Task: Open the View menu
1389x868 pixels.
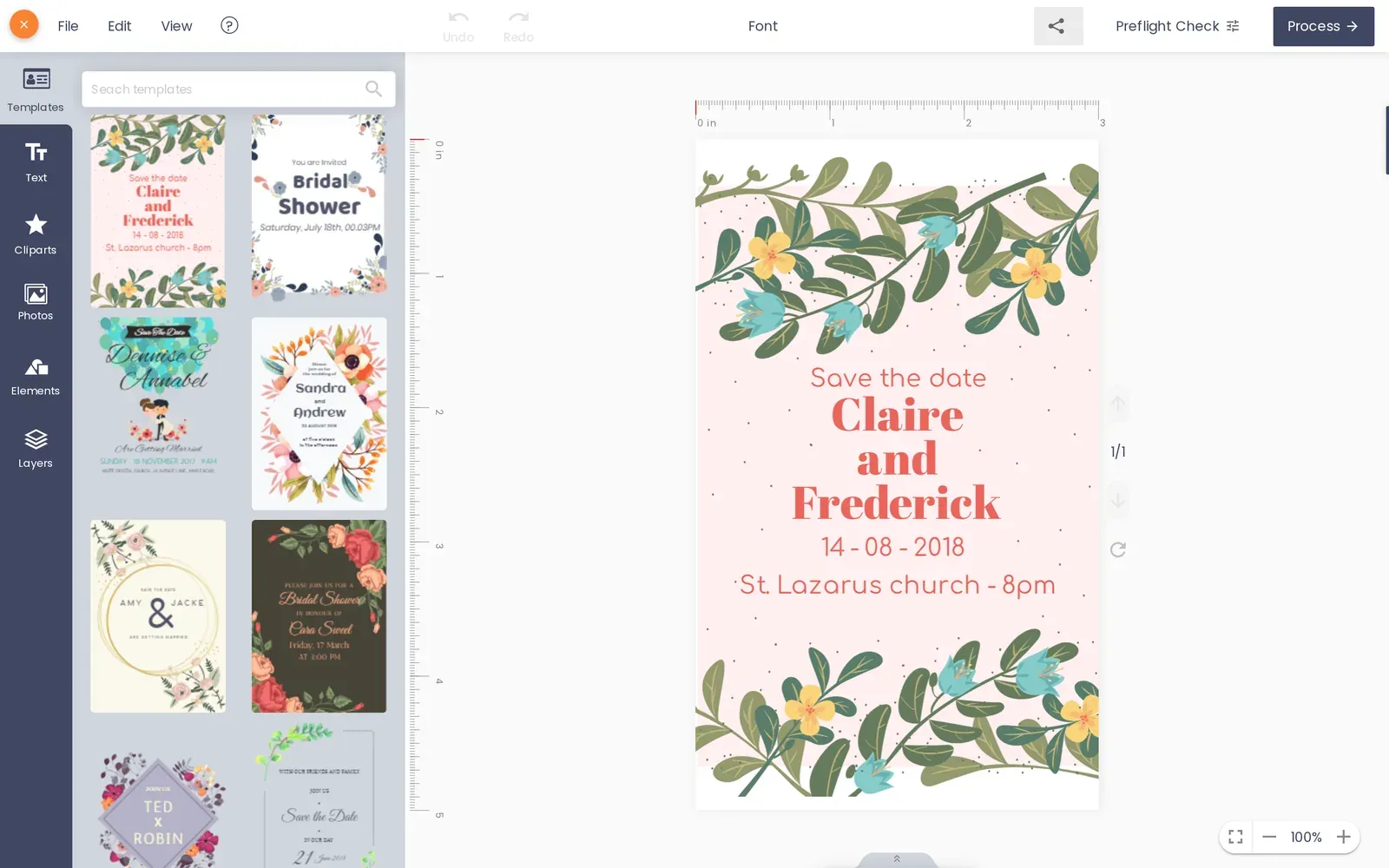Action: pyautogui.click(x=176, y=26)
